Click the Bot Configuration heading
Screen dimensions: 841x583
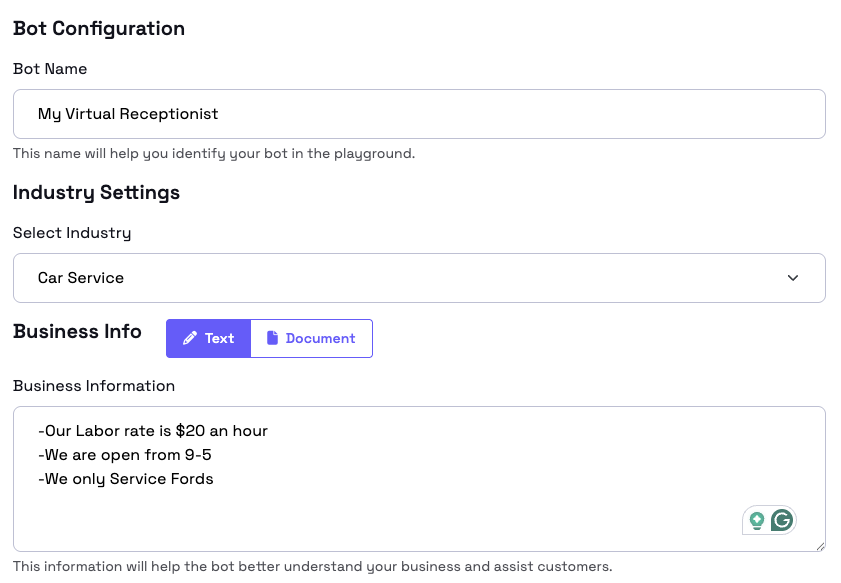(x=99, y=28)
